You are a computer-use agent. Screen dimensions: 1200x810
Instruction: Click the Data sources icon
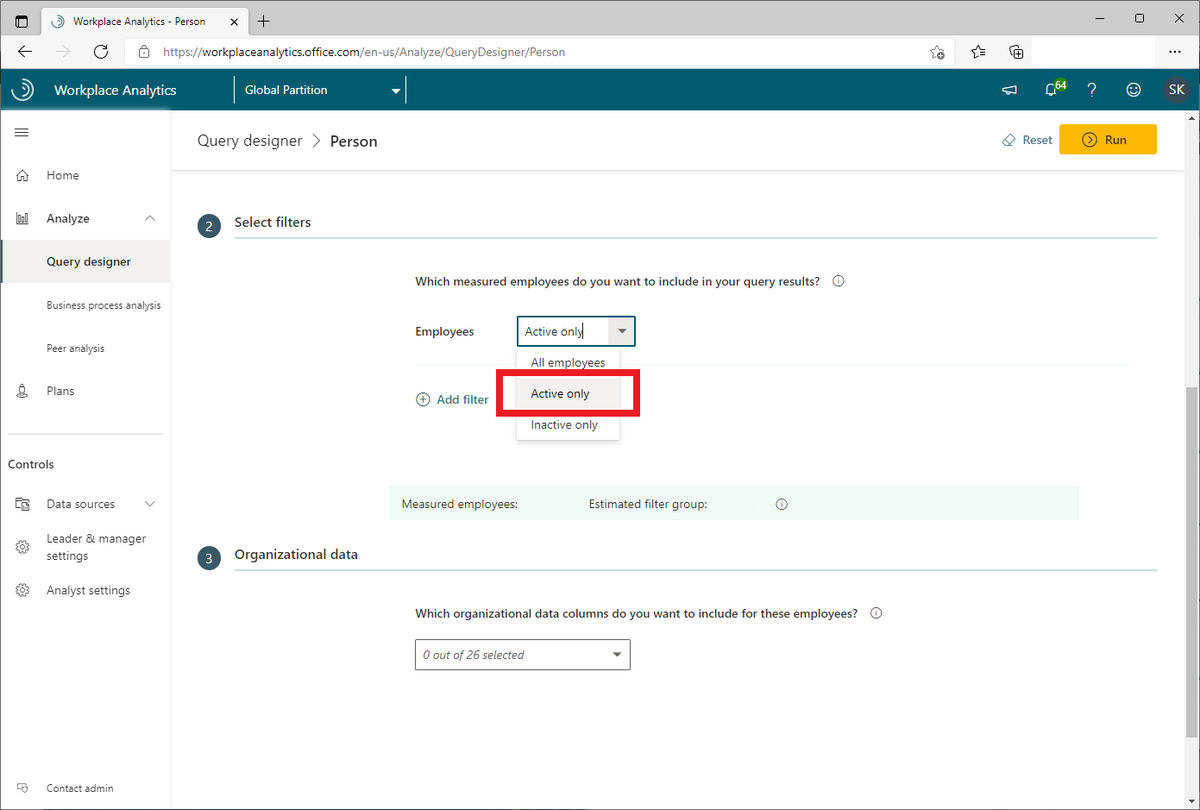pos(22,505)
